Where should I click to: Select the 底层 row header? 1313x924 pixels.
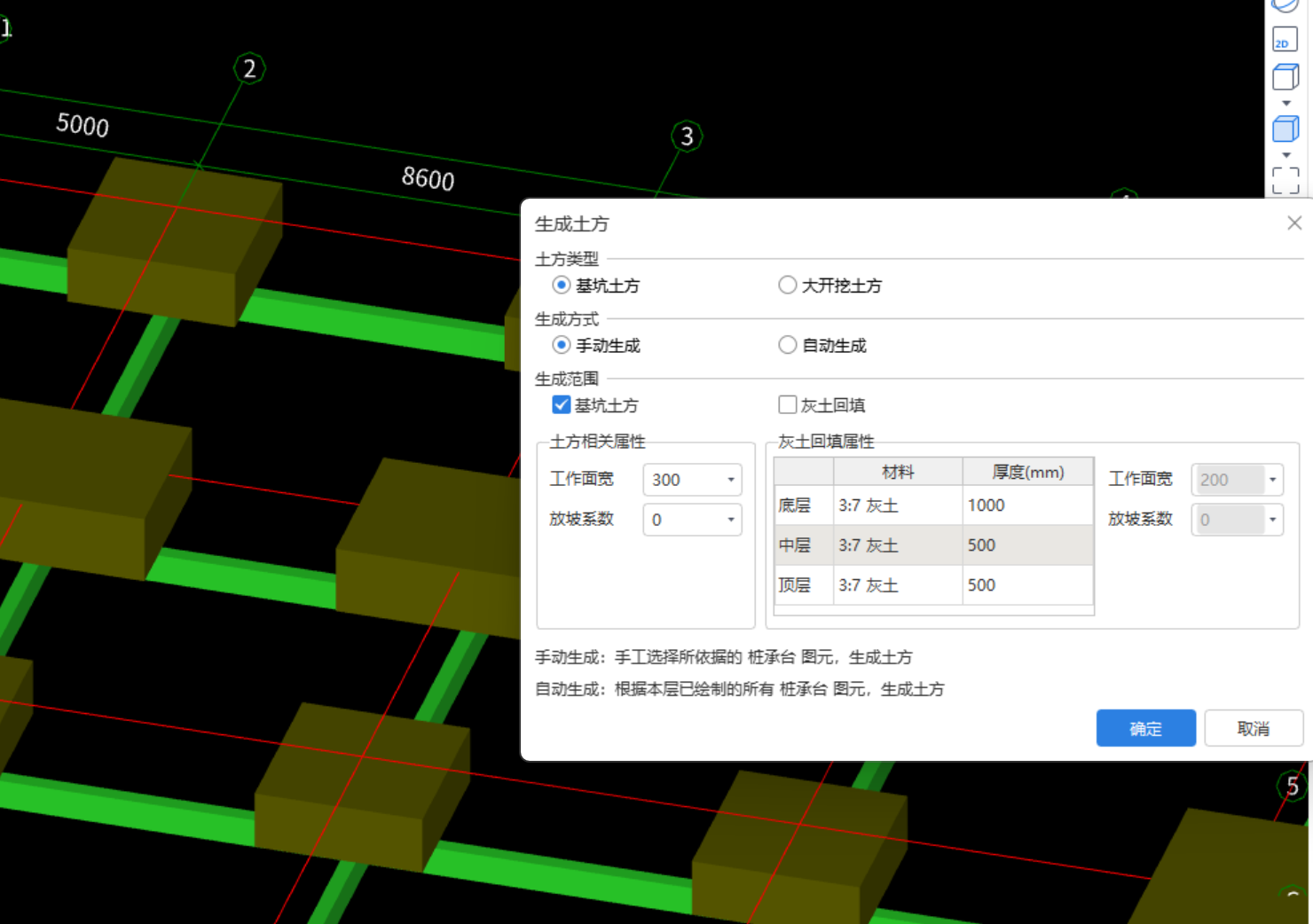pos(804,505)
